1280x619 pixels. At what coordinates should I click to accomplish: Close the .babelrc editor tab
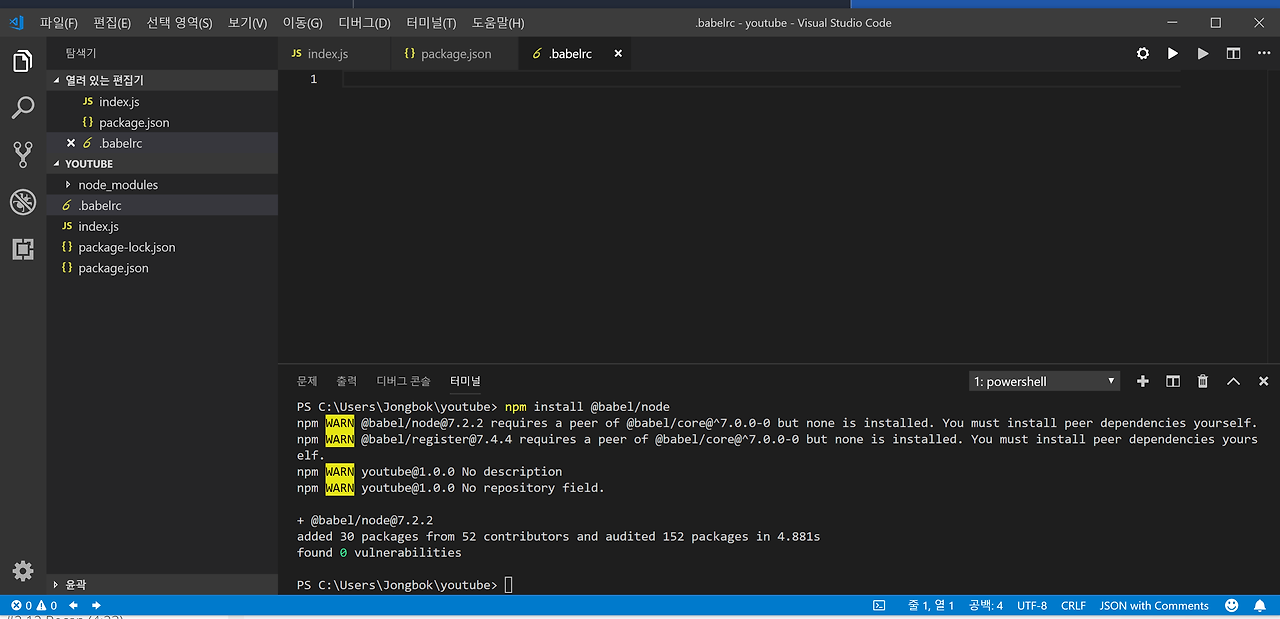point(618,54)
